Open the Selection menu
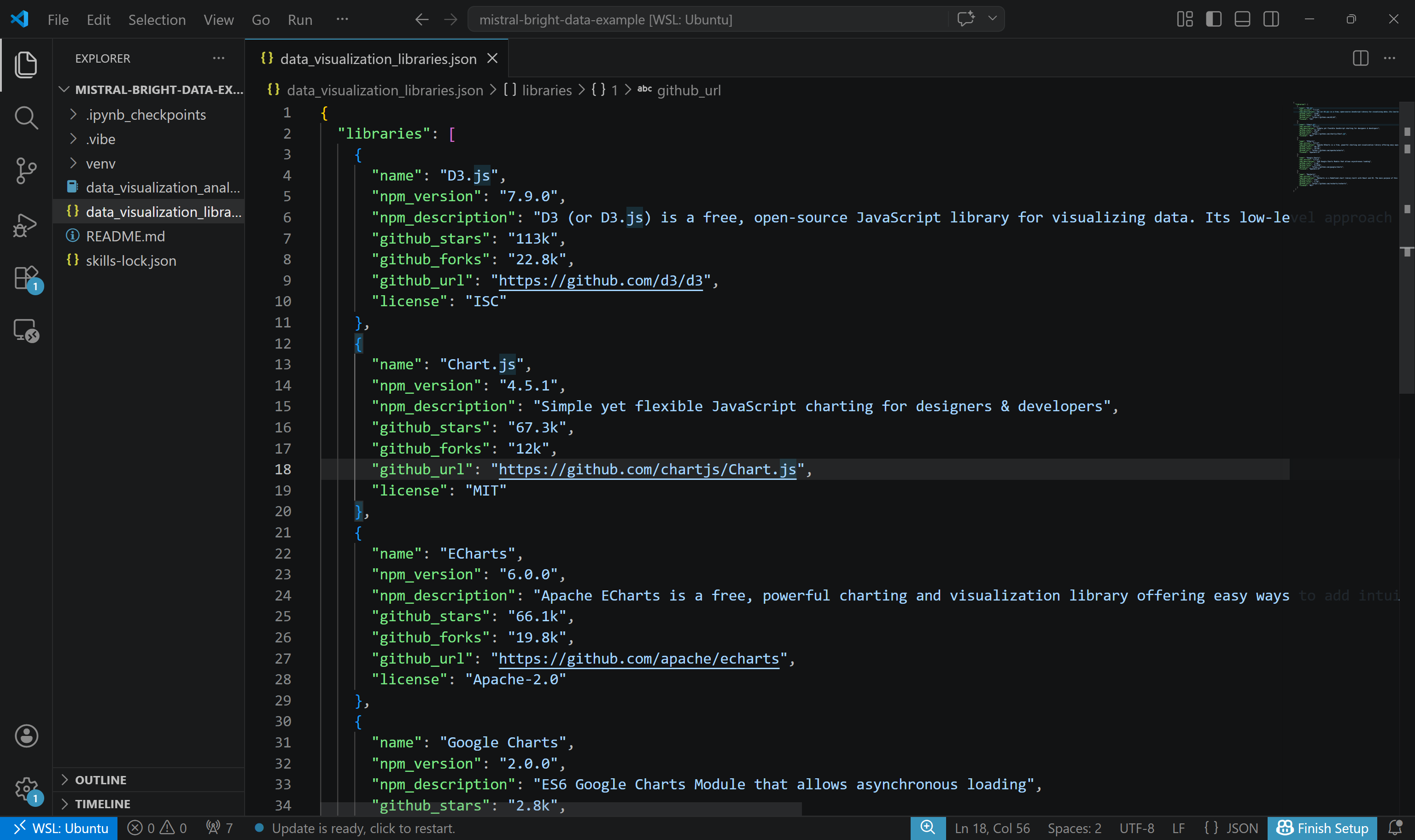The height and width of the screenshot is (840, 1415). pyautogui.click(x=157, y=19)
